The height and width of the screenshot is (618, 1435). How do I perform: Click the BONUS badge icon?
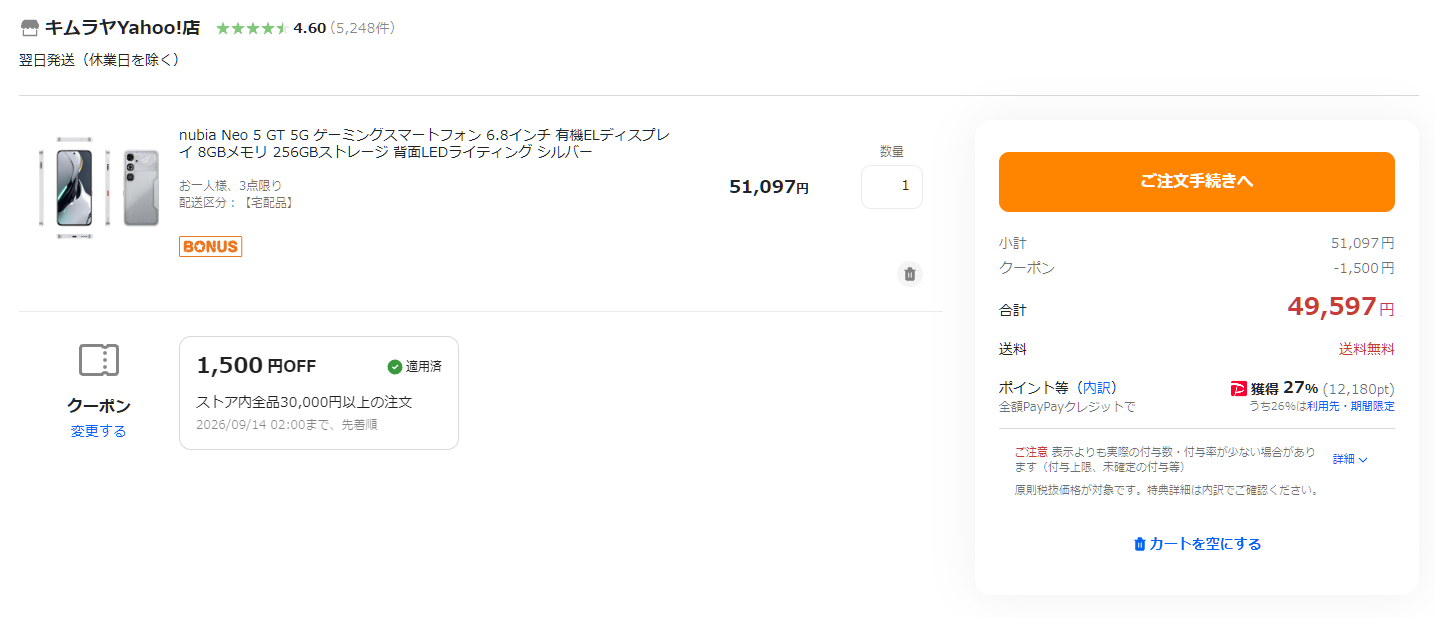pyautogui.click(x=210, y=246)
